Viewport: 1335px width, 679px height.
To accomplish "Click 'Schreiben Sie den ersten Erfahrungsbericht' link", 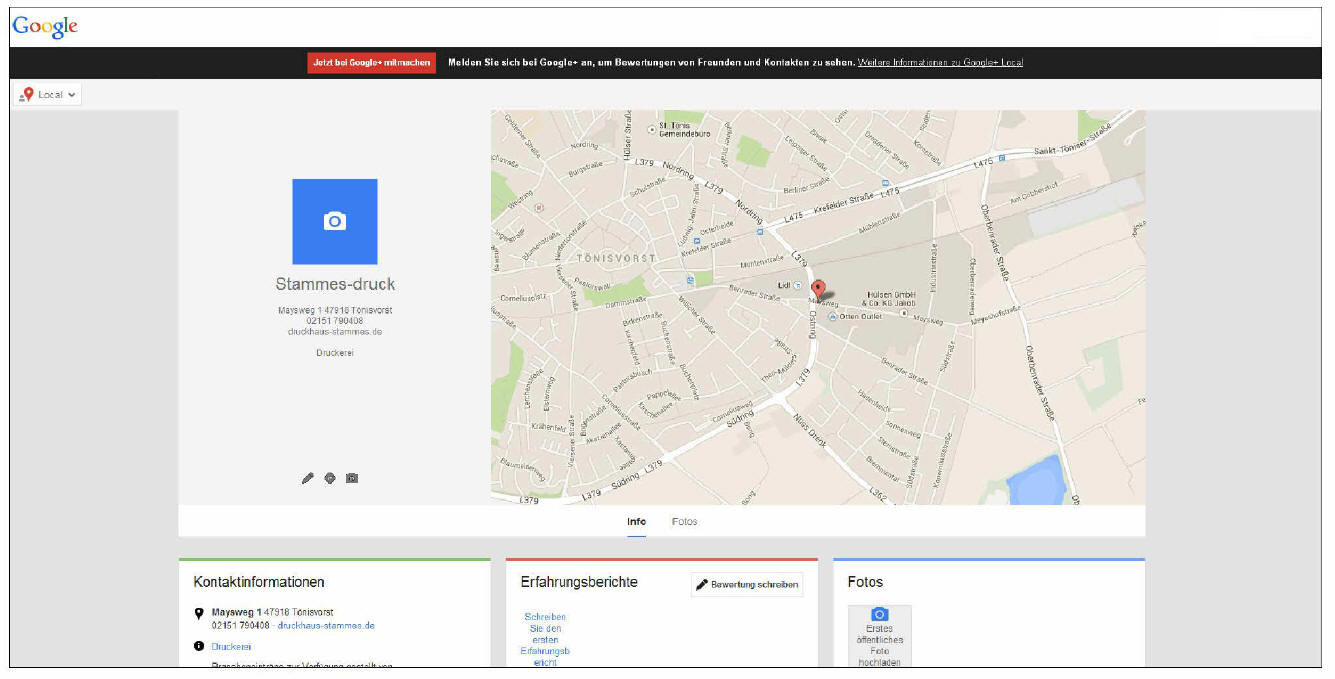I will (545, 639).
